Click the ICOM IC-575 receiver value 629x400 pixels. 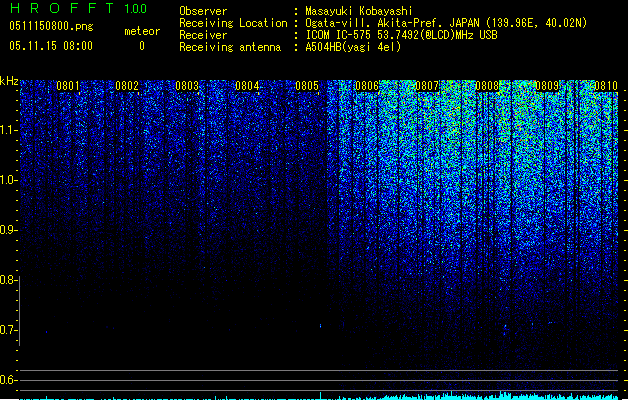tap(401, 35)
